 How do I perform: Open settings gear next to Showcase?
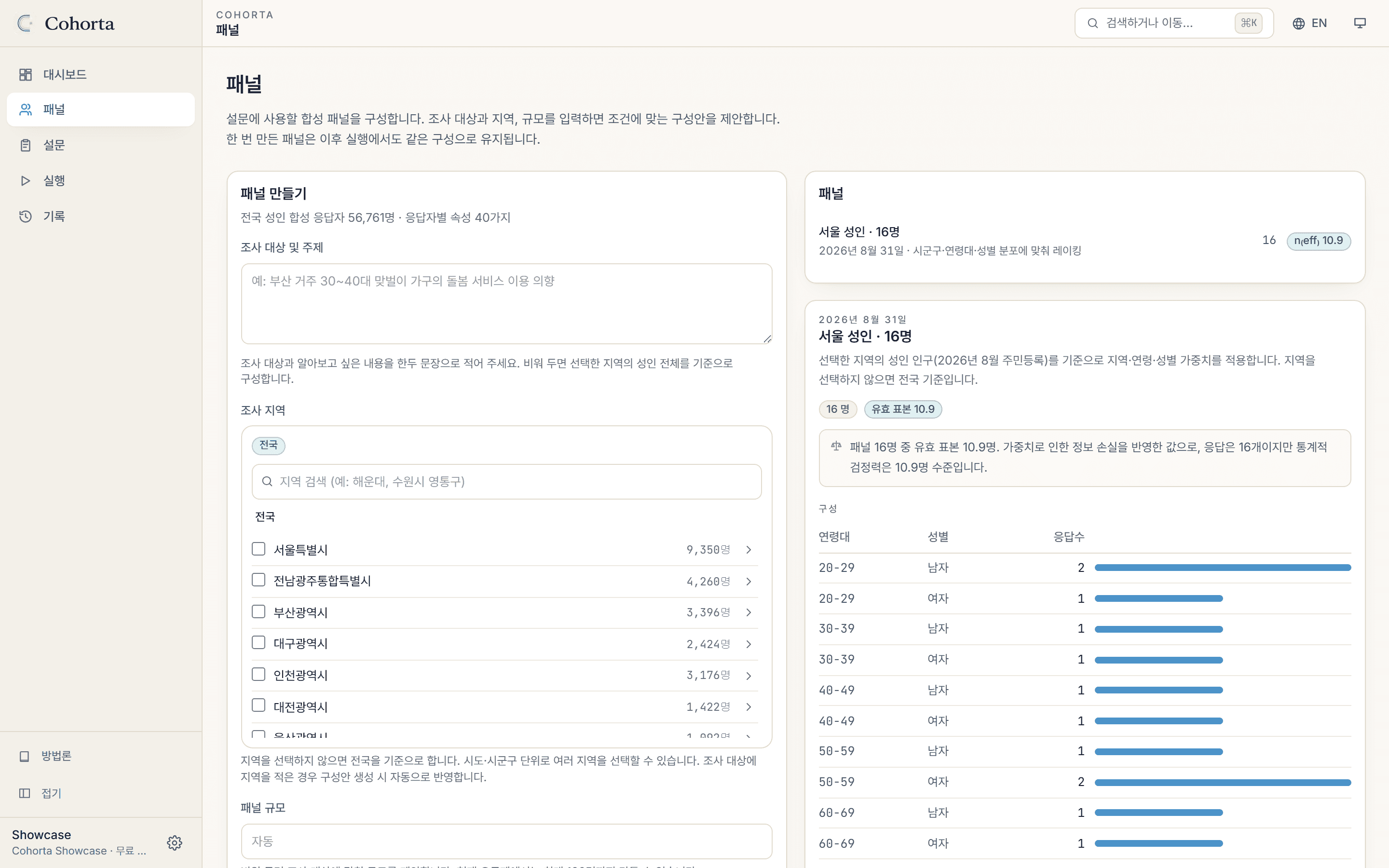point(175,842)
